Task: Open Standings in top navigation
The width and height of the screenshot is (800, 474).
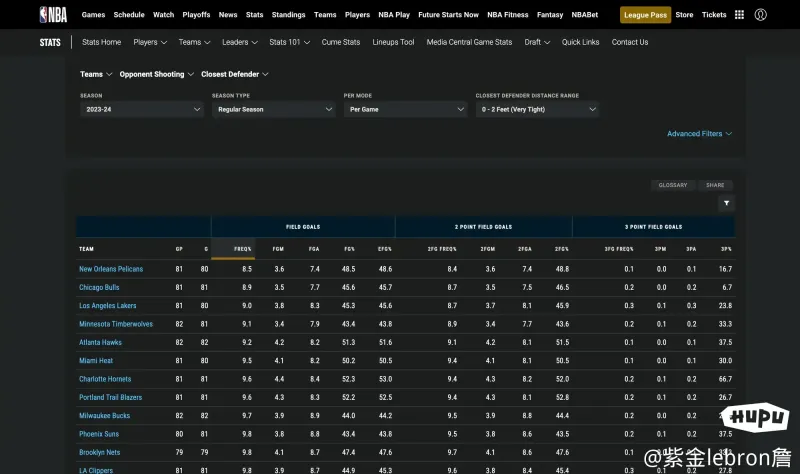Action: pyautogui.click(x=288, y=15)
